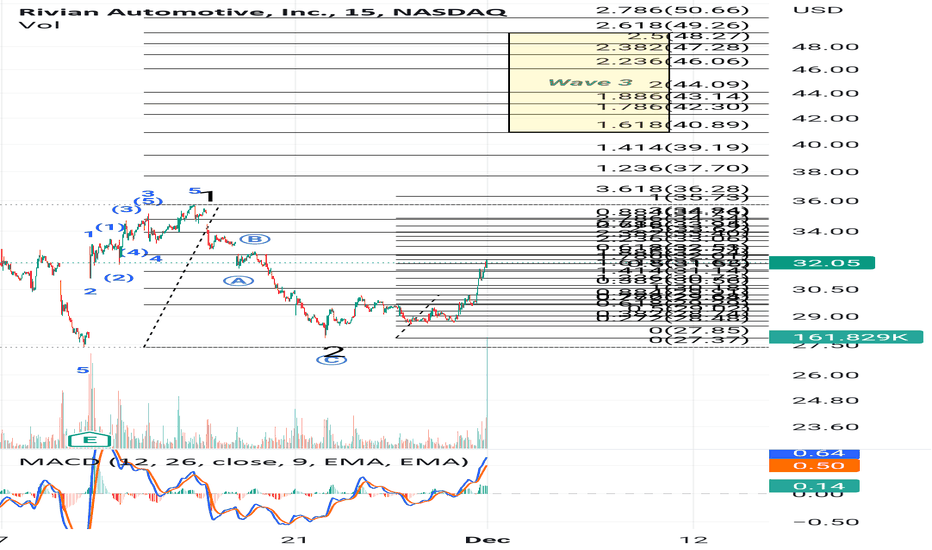Click the green histogram value tag 0.14

(814, 486)
